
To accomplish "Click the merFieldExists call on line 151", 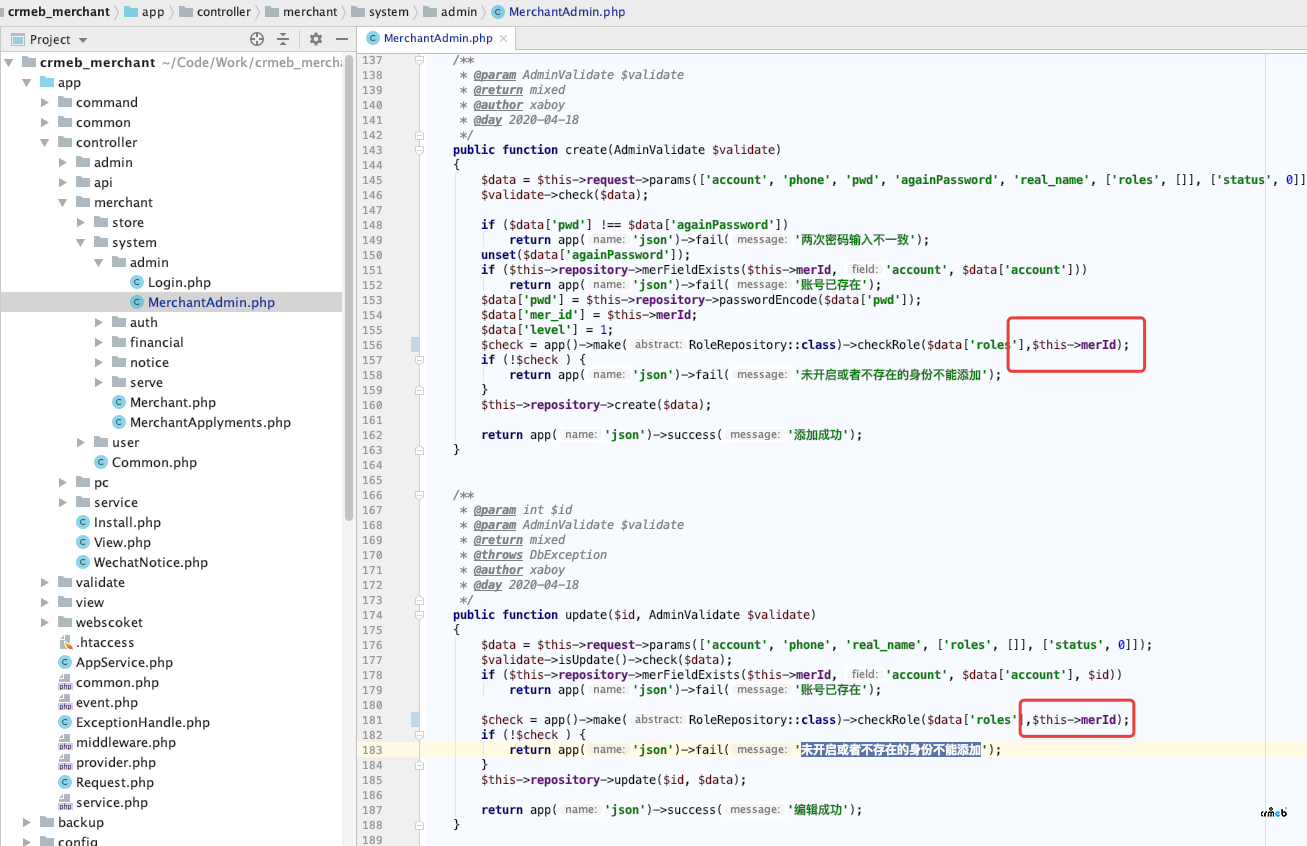I will click(693, 270).
